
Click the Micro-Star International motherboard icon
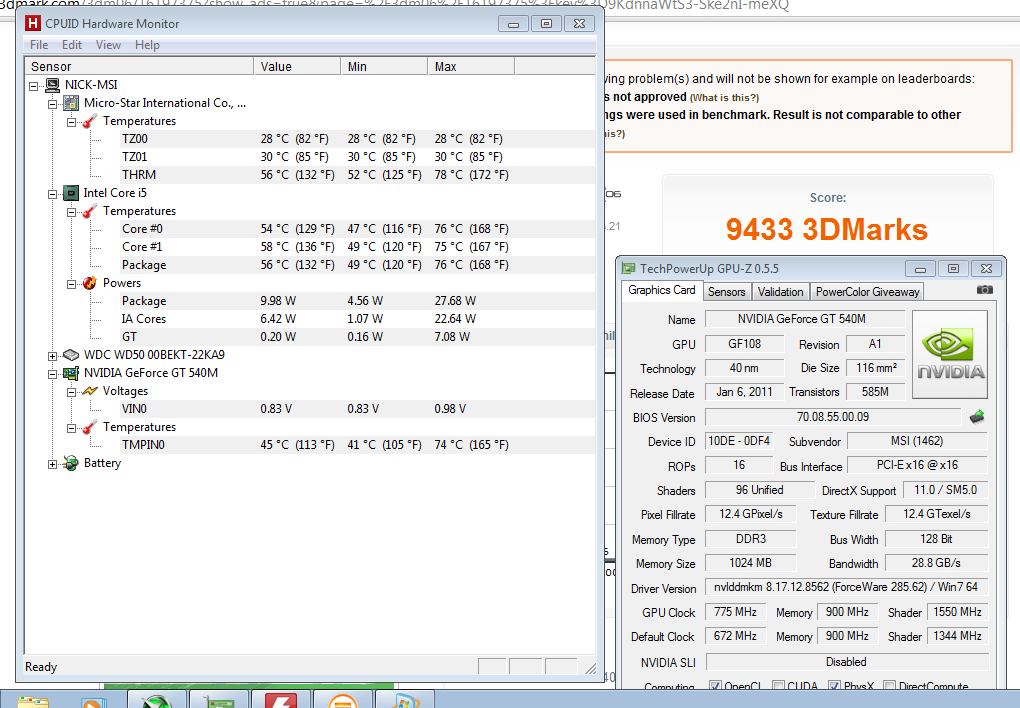71,103
